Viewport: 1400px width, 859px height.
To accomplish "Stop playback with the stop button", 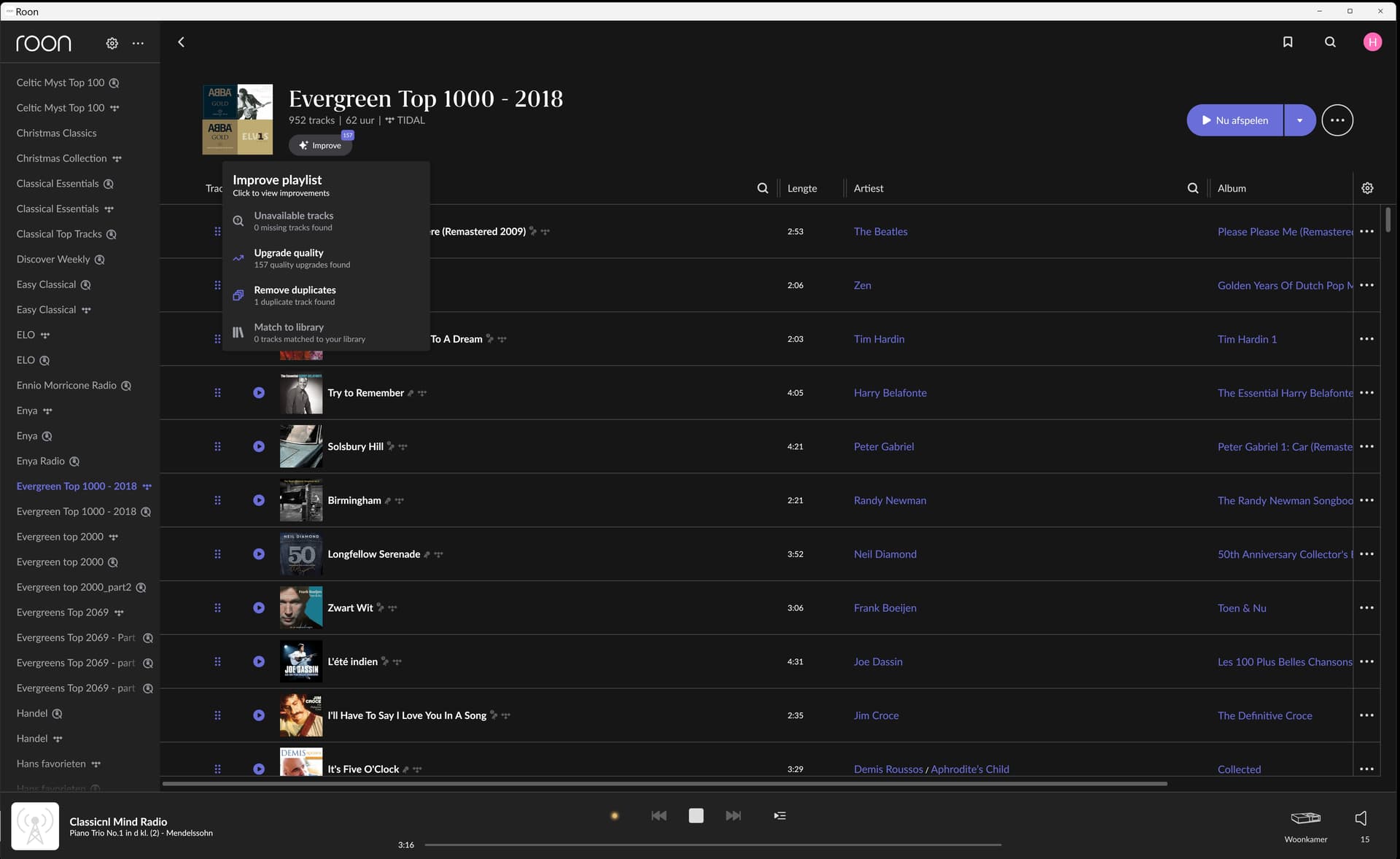I will 696,815.
